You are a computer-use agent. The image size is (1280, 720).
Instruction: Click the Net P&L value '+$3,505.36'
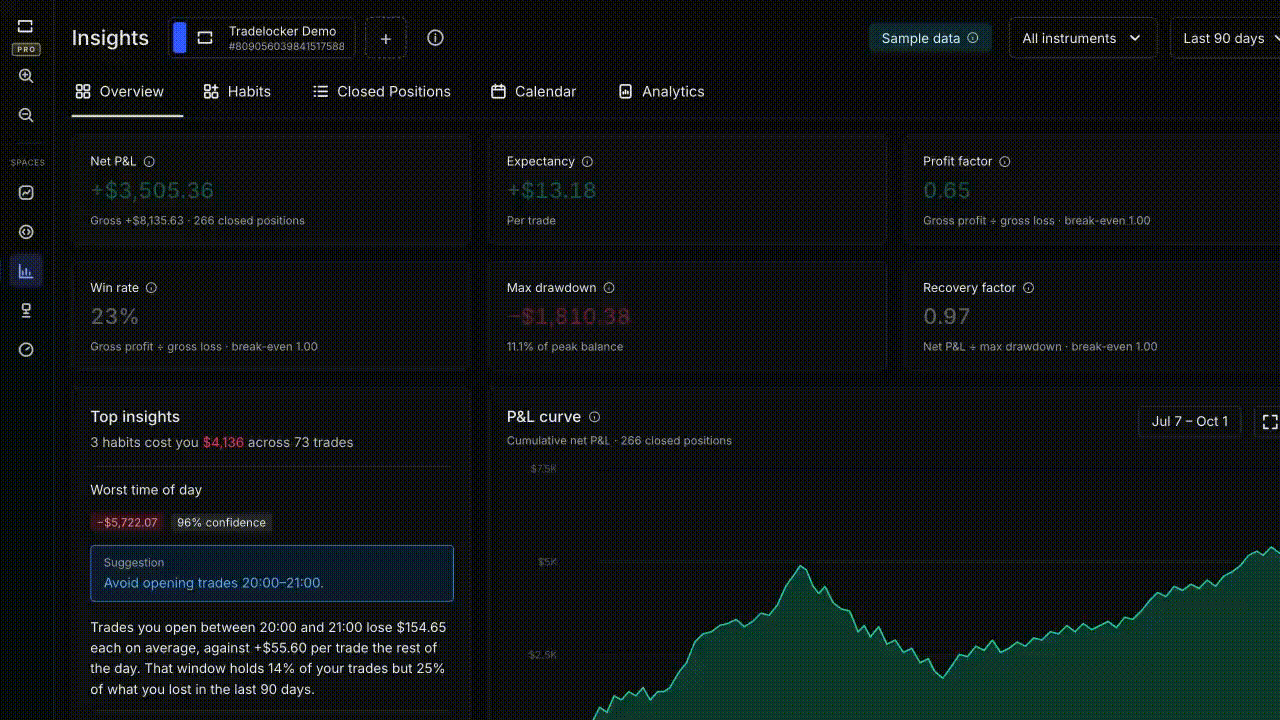point(152,191)
